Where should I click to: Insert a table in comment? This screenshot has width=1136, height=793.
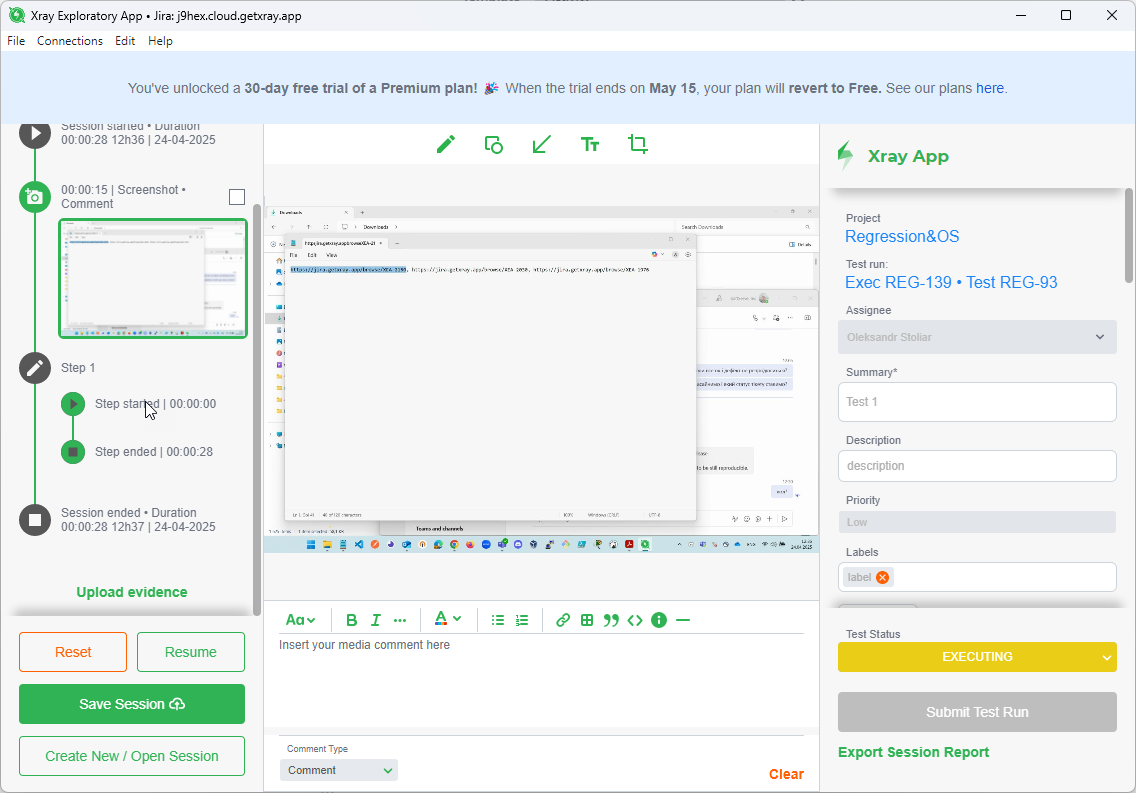click(587, 620)
